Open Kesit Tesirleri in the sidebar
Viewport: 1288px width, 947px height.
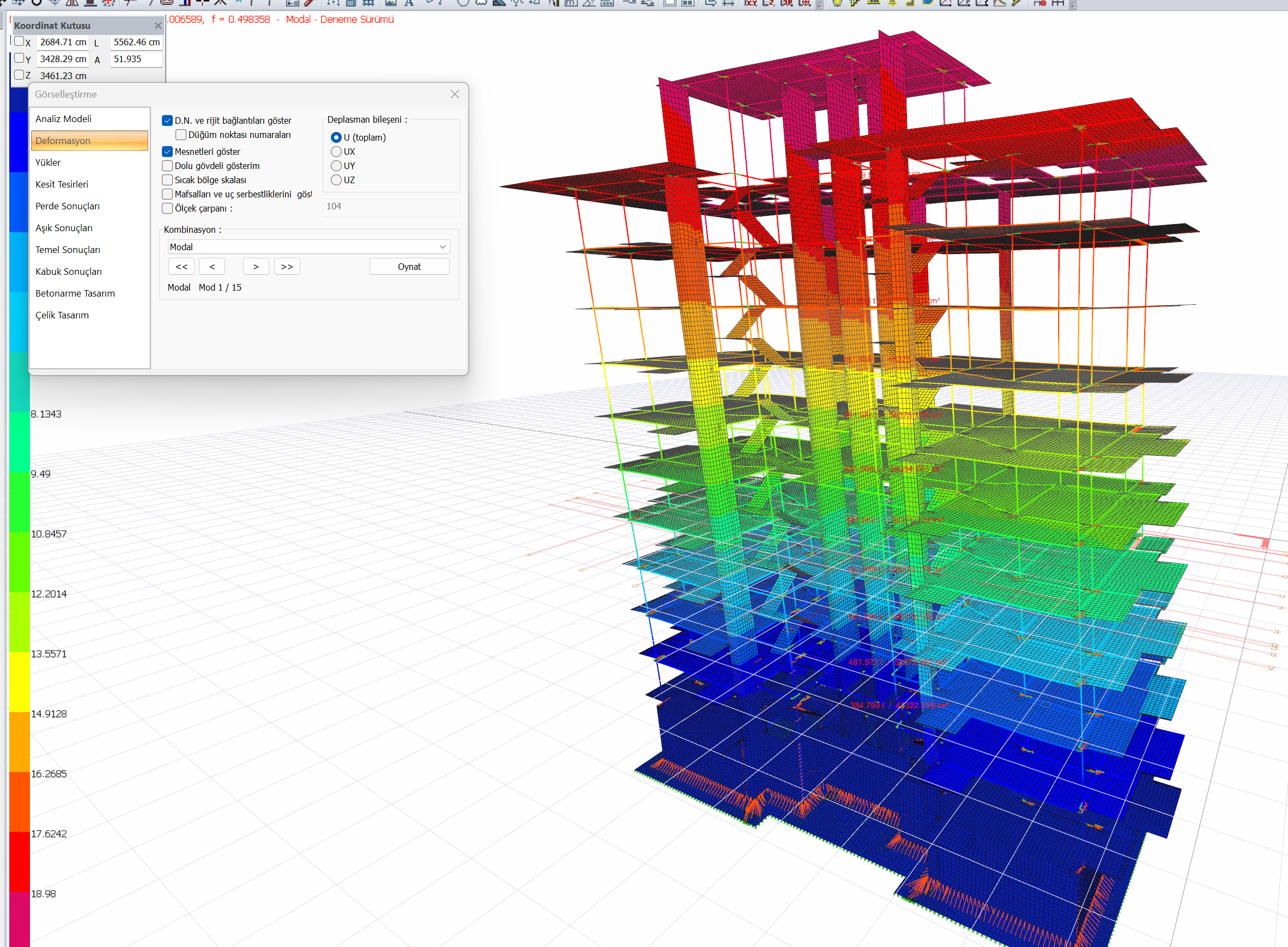[62, 184]
